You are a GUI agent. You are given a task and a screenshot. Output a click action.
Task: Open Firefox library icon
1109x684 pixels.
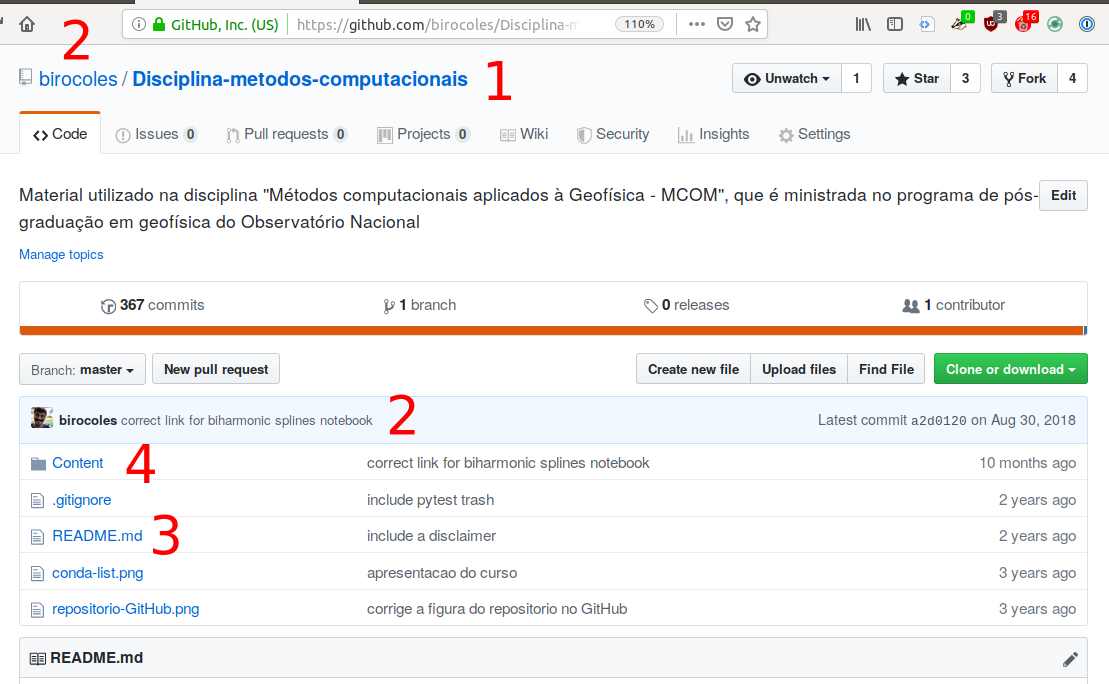point(863,25)
